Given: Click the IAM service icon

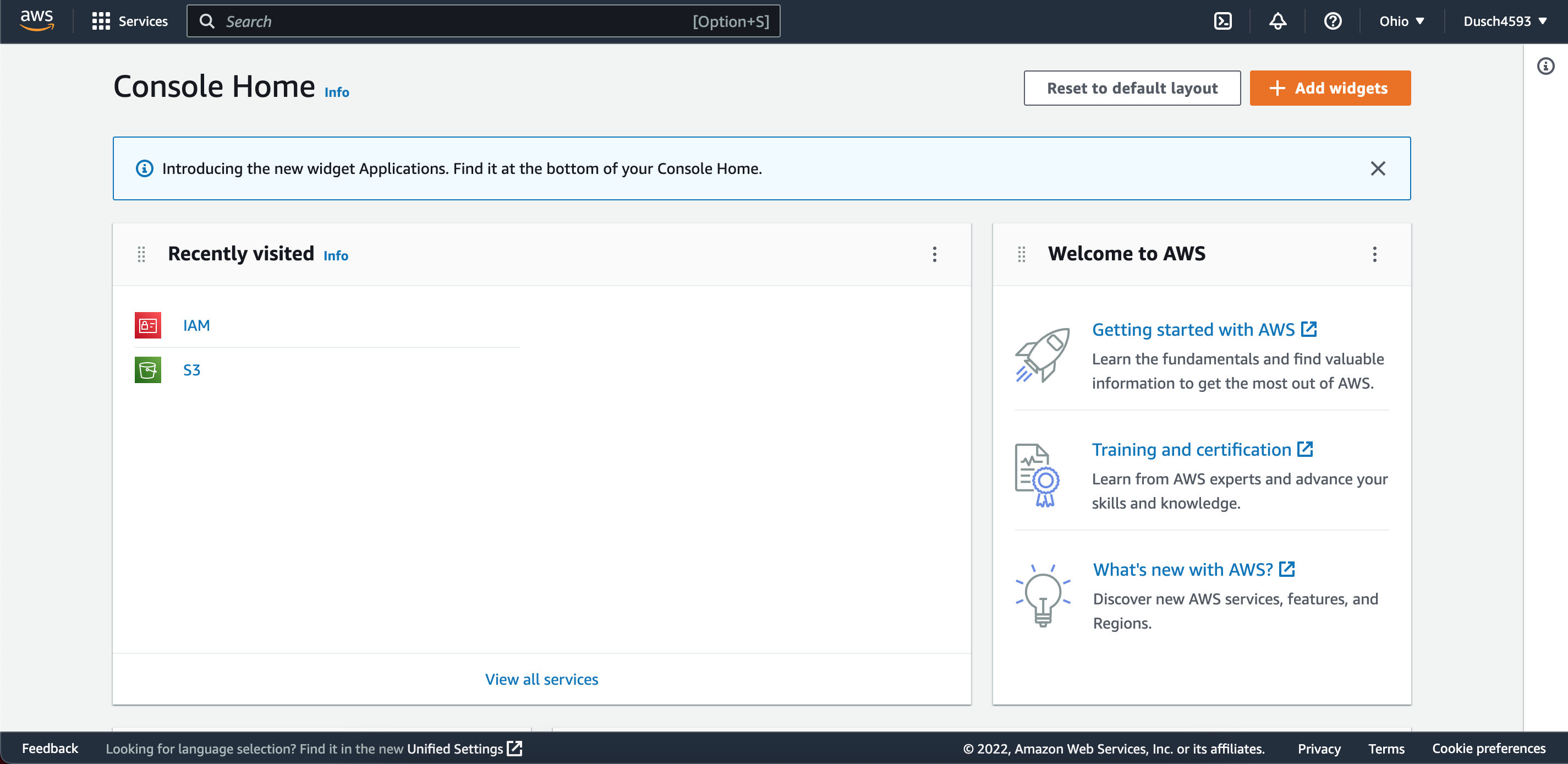Looking at the screenshot, I should point(148,325).
